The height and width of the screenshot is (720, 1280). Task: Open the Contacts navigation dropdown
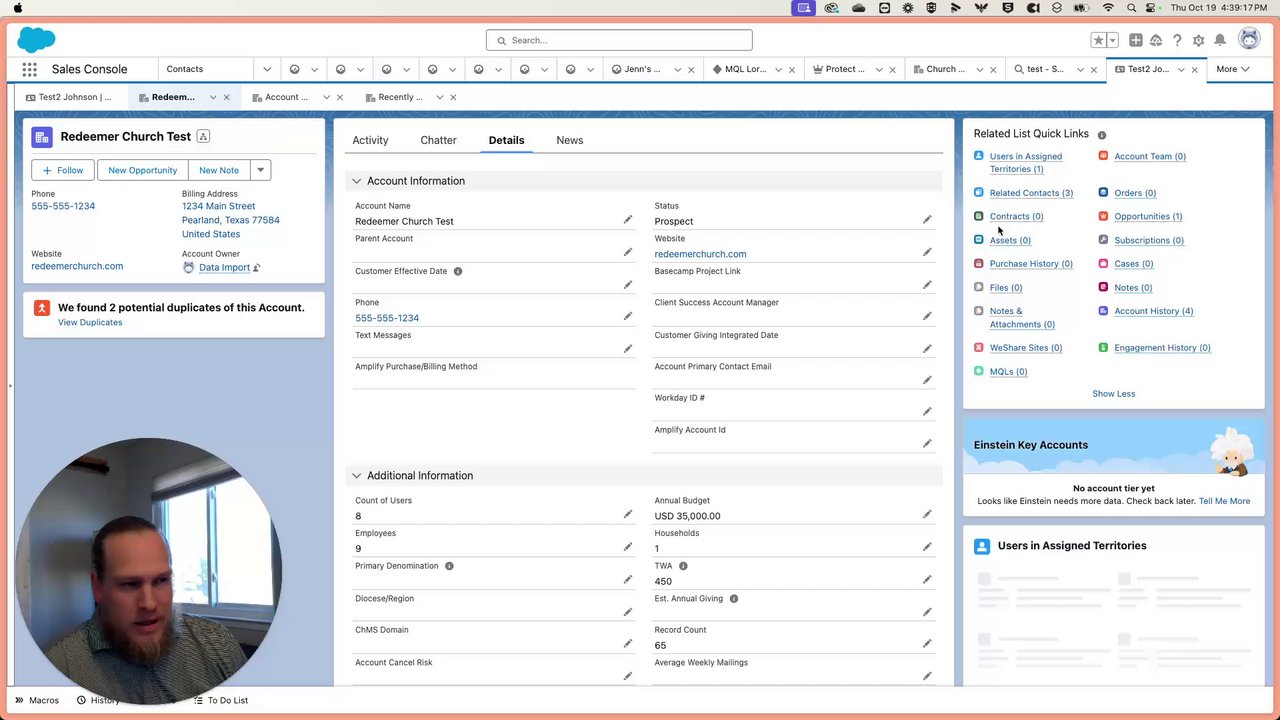267,69
